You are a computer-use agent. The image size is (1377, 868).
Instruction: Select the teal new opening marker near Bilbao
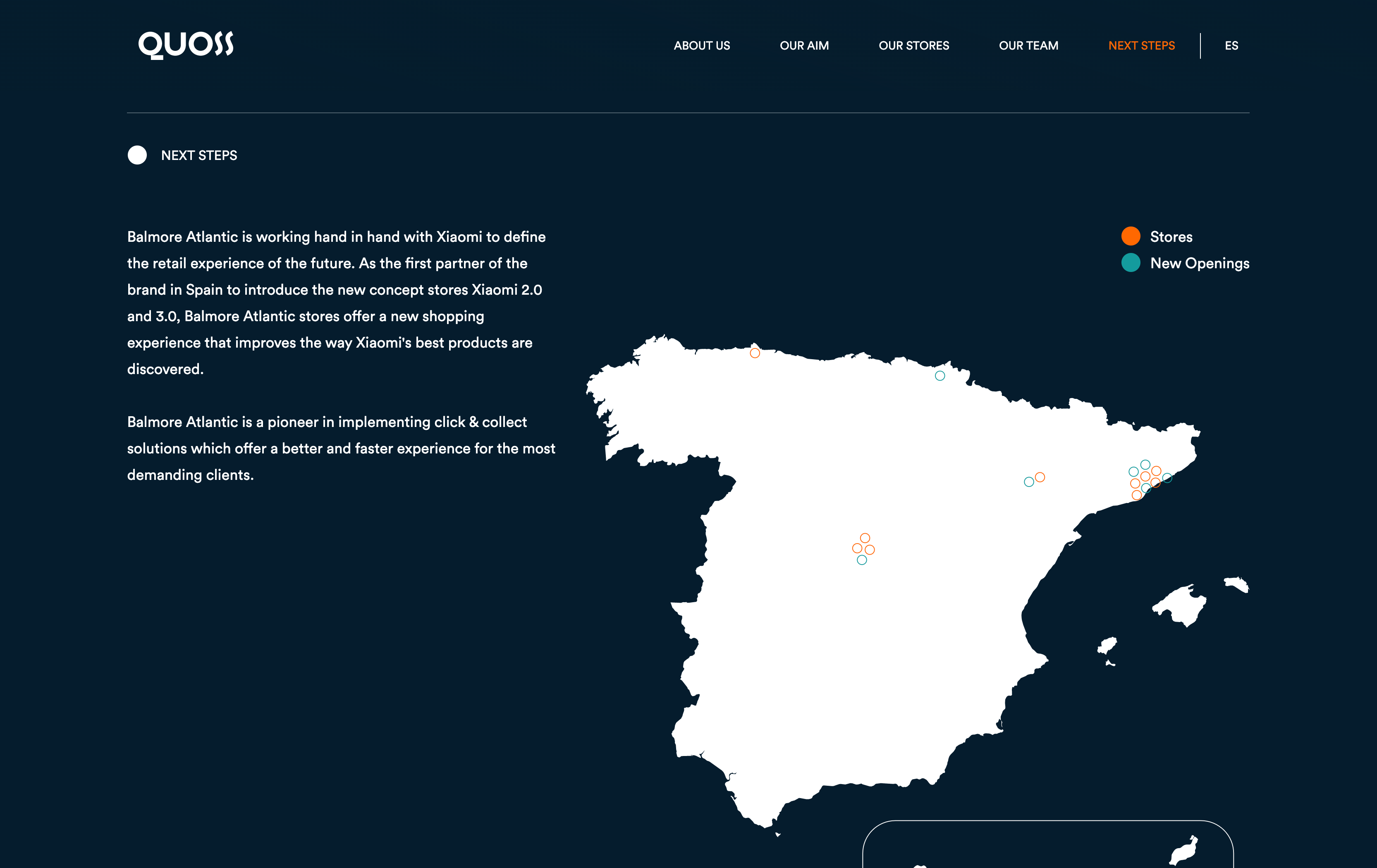(x=940, y=375)
